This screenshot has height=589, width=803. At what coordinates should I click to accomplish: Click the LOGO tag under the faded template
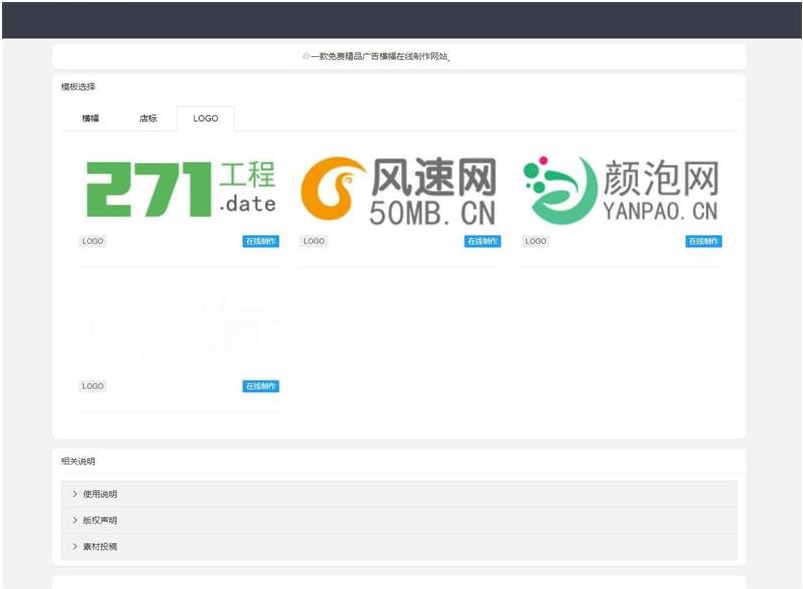coord(92,386)
